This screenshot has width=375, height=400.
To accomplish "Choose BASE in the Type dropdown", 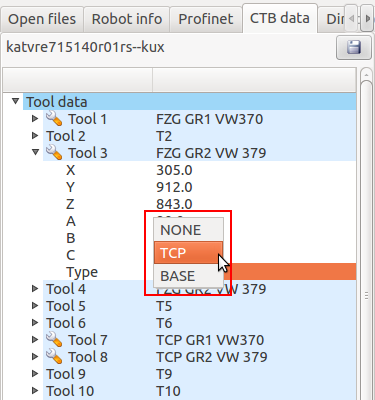I will (188, 276).
